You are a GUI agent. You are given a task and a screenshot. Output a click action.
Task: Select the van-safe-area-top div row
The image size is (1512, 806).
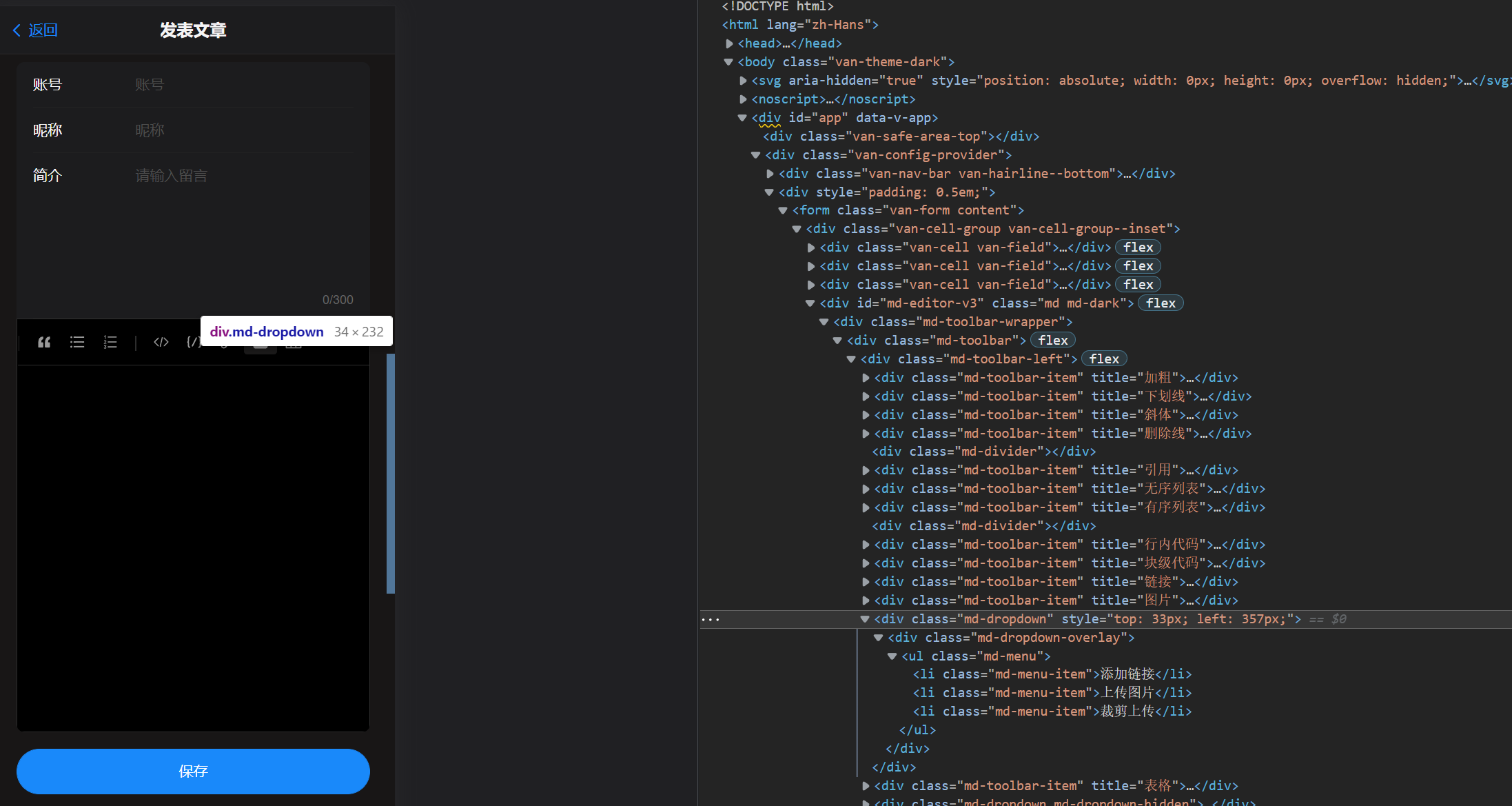(x=901, y=137)
